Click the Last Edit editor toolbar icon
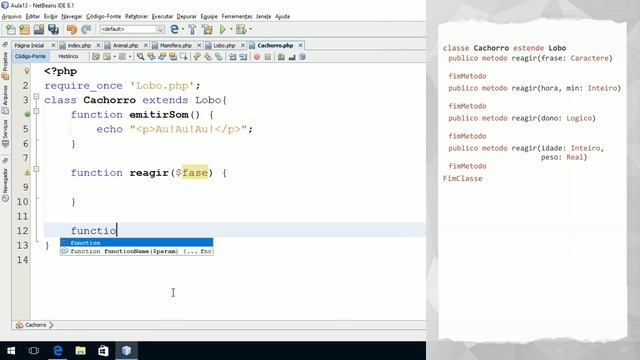 pyautogui.click(x=96, y=57)
